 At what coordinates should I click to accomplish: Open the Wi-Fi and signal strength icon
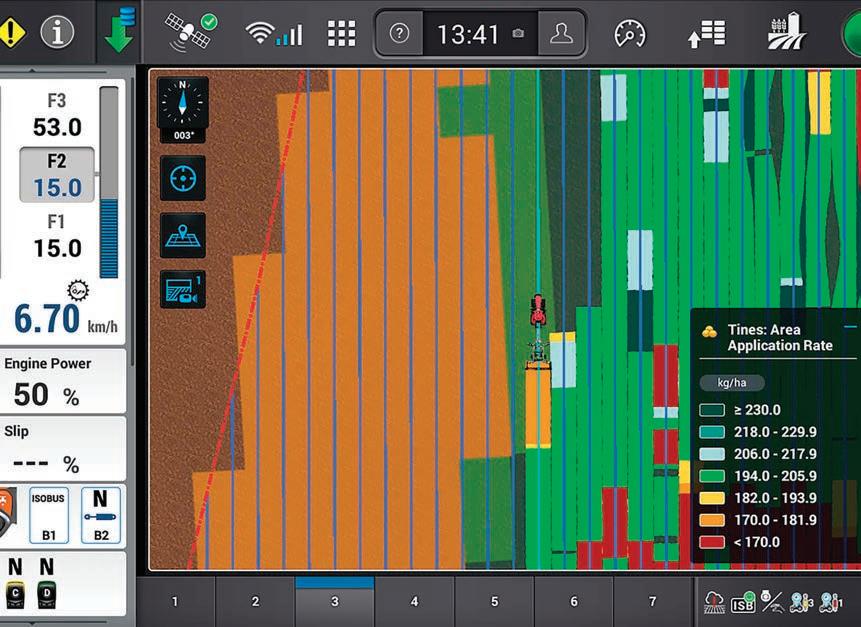[273, 33]
